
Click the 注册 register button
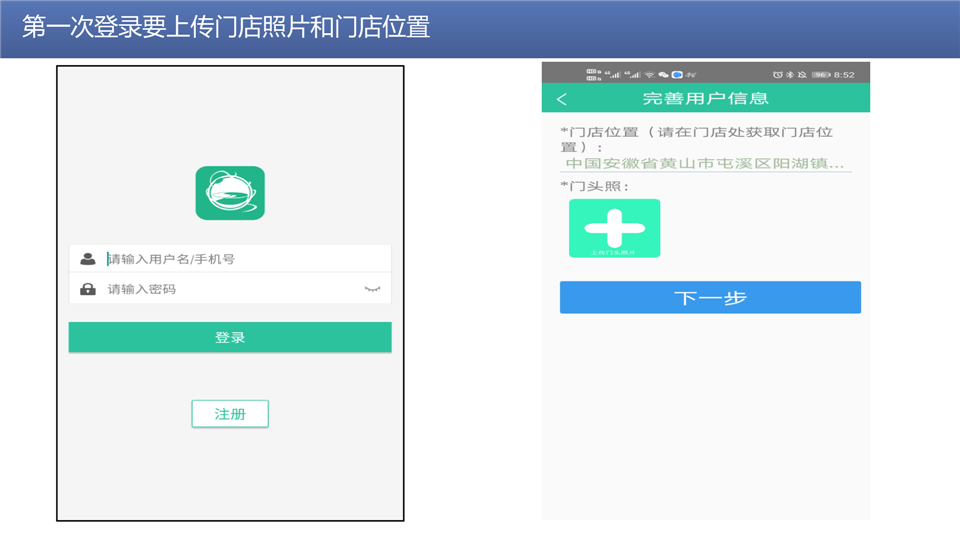[x=230, y=414]
